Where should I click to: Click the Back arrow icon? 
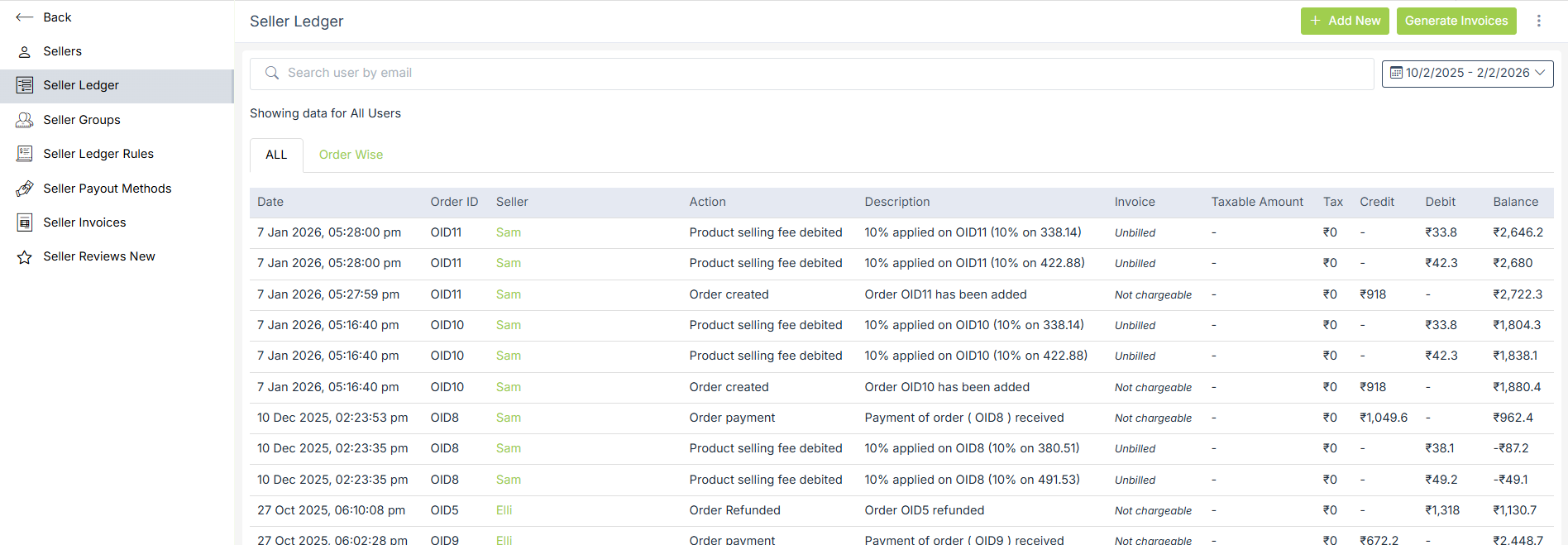24,17
